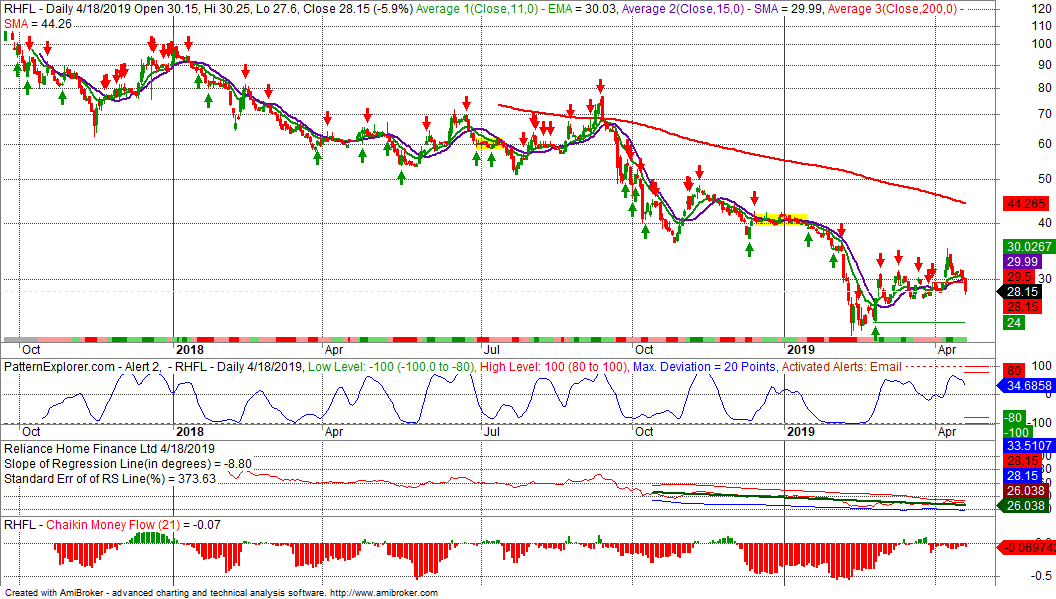Click the Slope of Regression Line = -8.80 text

[x=127, y=464]
